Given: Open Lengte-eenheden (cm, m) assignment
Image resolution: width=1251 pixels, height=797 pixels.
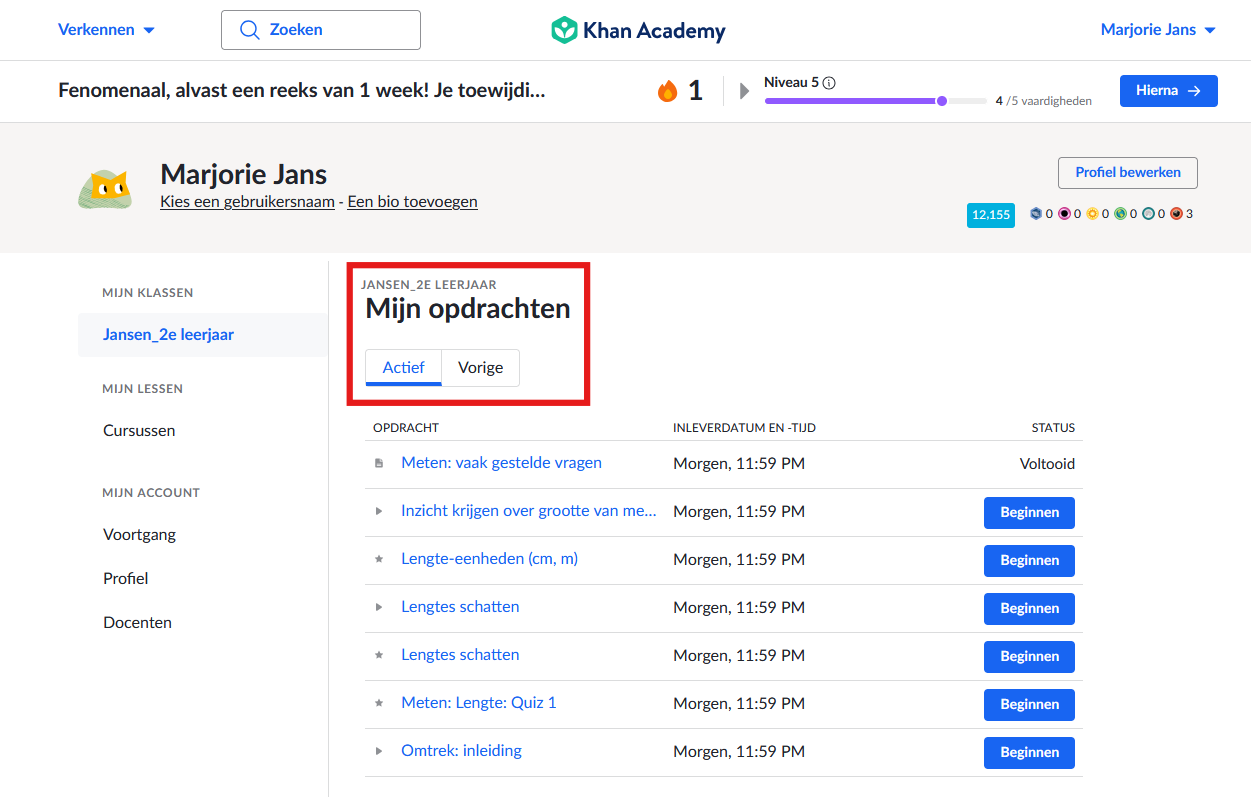Looking at the screenshot, I should tap(489, 559).
